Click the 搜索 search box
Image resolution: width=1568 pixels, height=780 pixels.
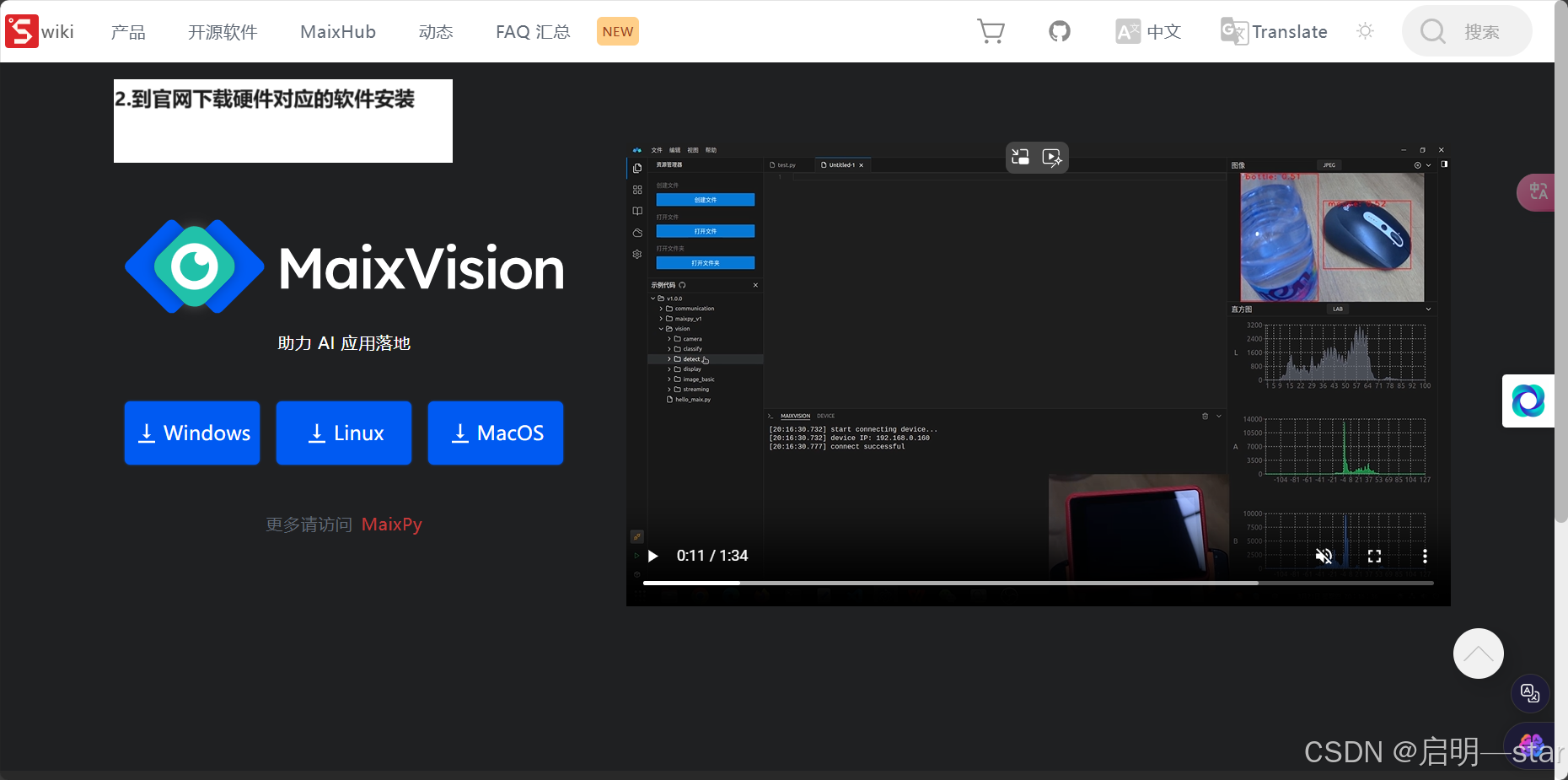pyautogui.click(x=1467, y=31)
